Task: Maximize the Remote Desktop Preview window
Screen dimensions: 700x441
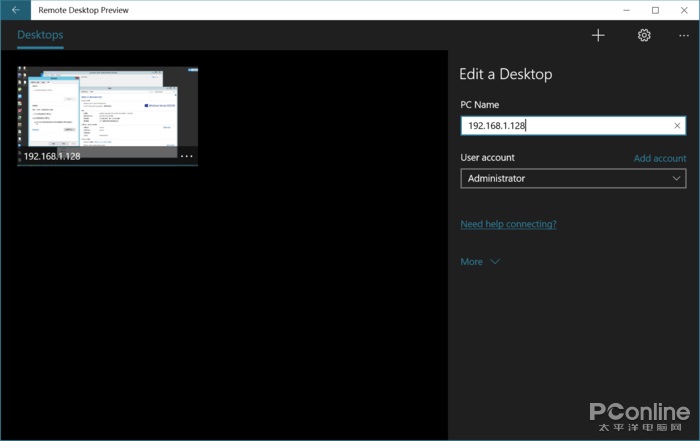Action: point(655,10)
